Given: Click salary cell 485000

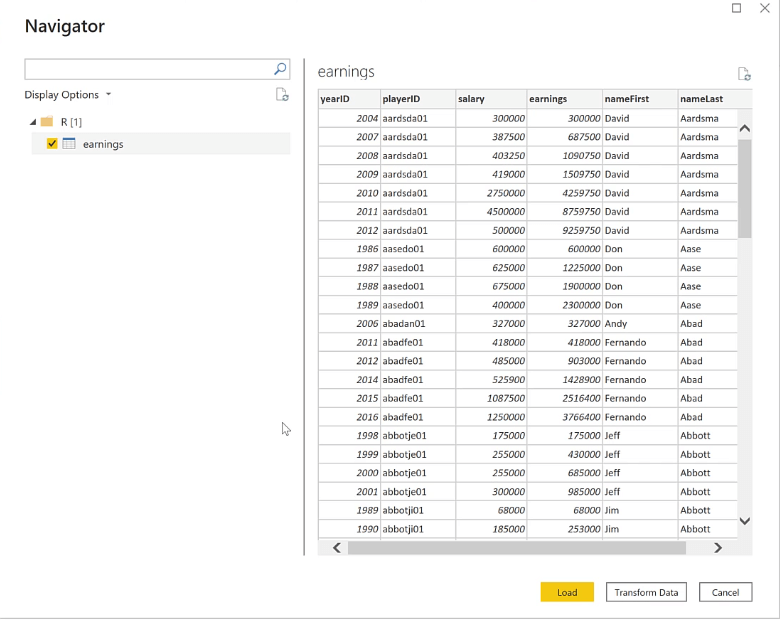Looking at the screenshot, I should click(491, 361).
